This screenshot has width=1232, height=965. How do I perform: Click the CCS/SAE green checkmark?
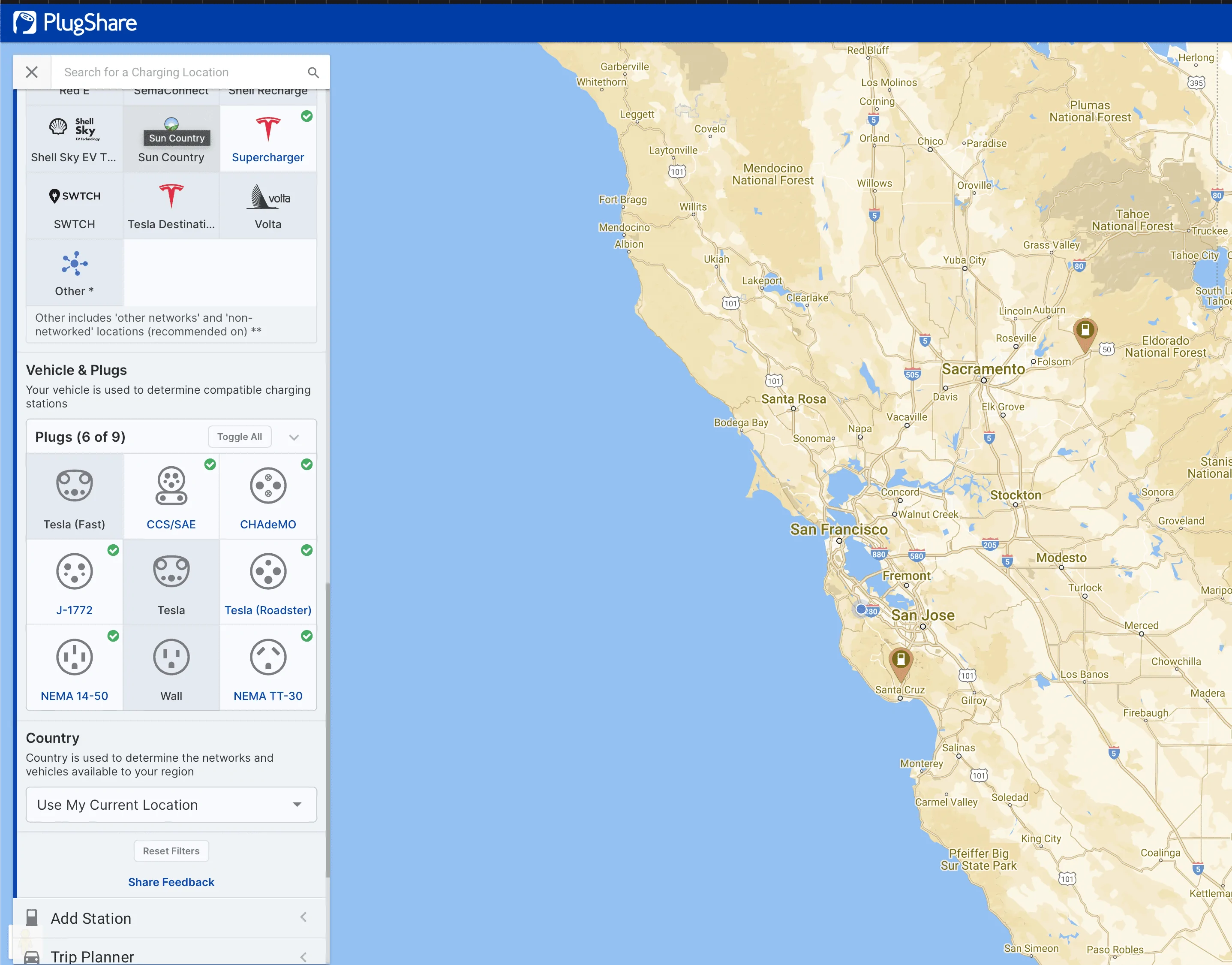[x=210, y=464]
